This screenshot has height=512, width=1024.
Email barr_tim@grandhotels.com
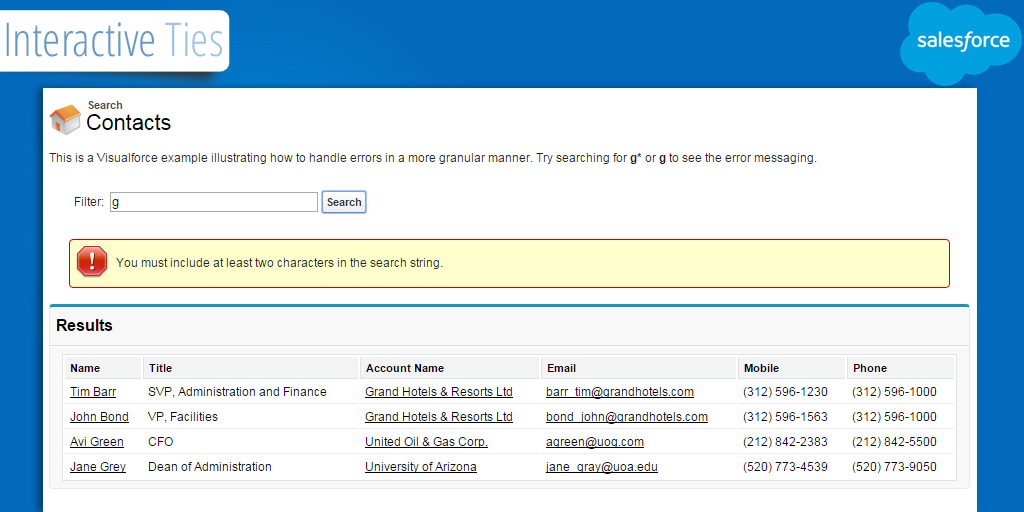619,392
